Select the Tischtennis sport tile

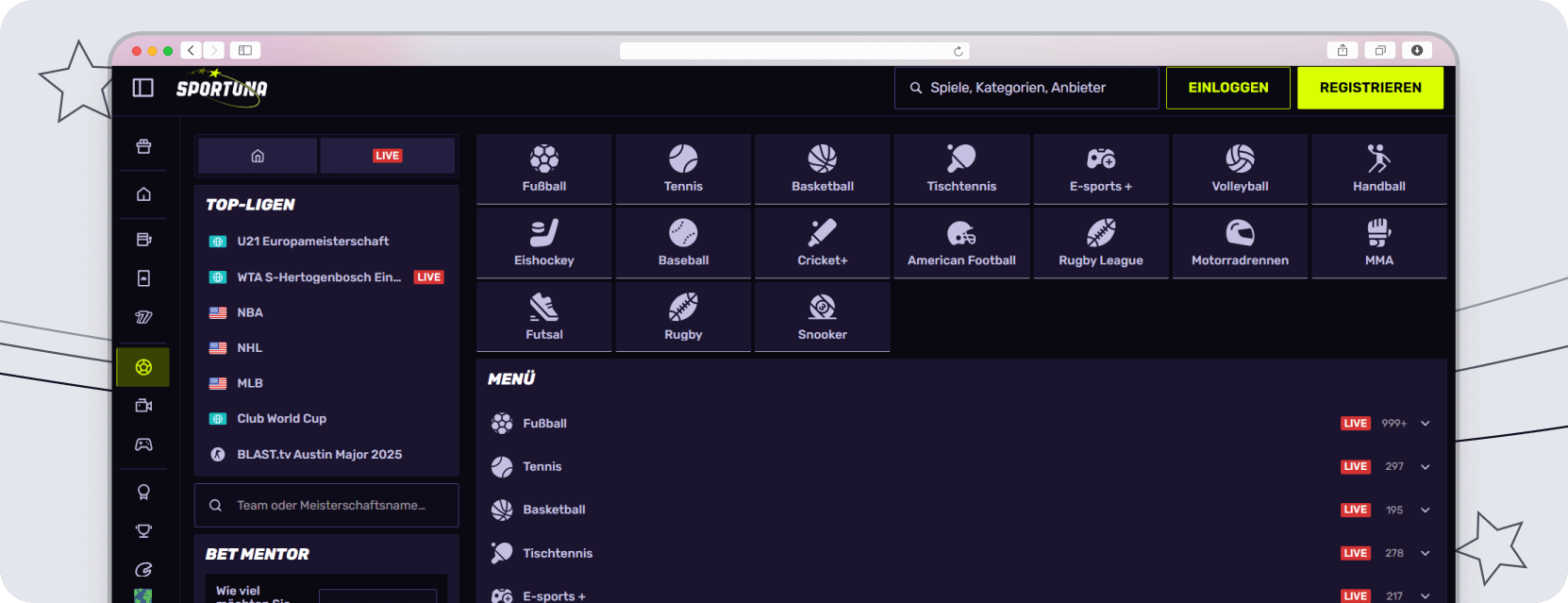[x=961, y=169]
